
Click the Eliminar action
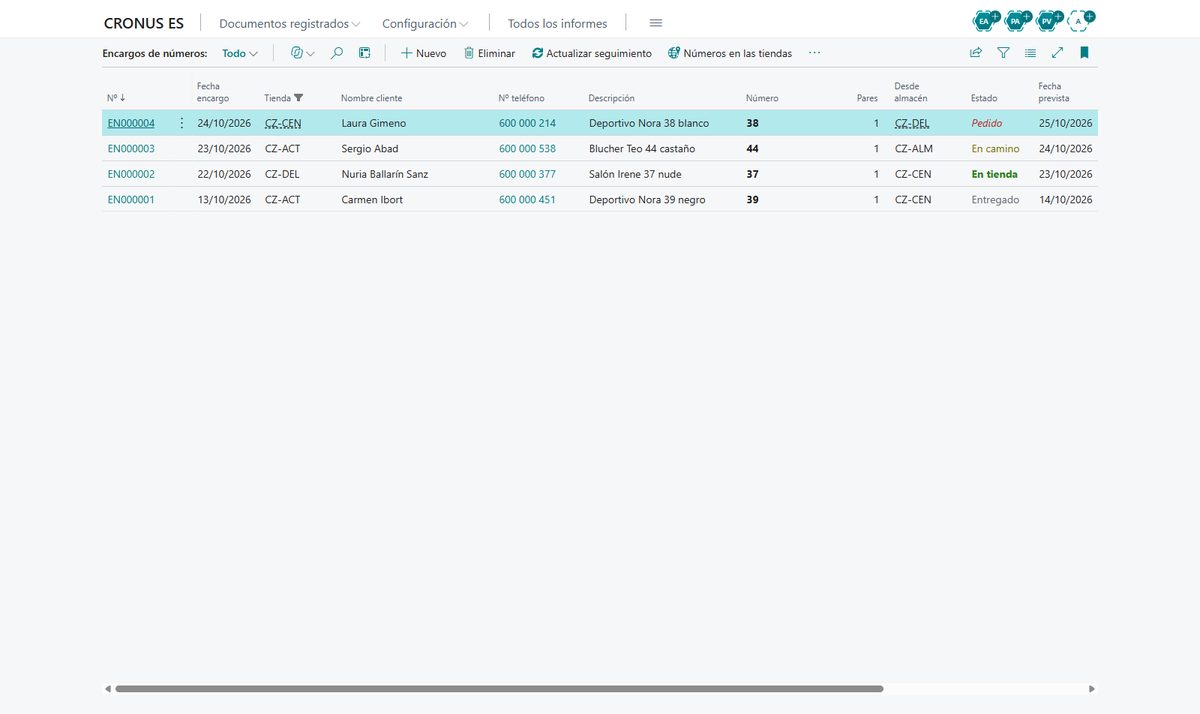[489, 53]
